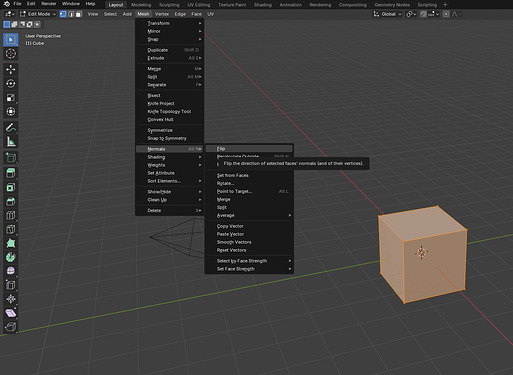Activate the Annotate pencil tool
The width and height of the screenshot is (513, 375).
(11, 127)
